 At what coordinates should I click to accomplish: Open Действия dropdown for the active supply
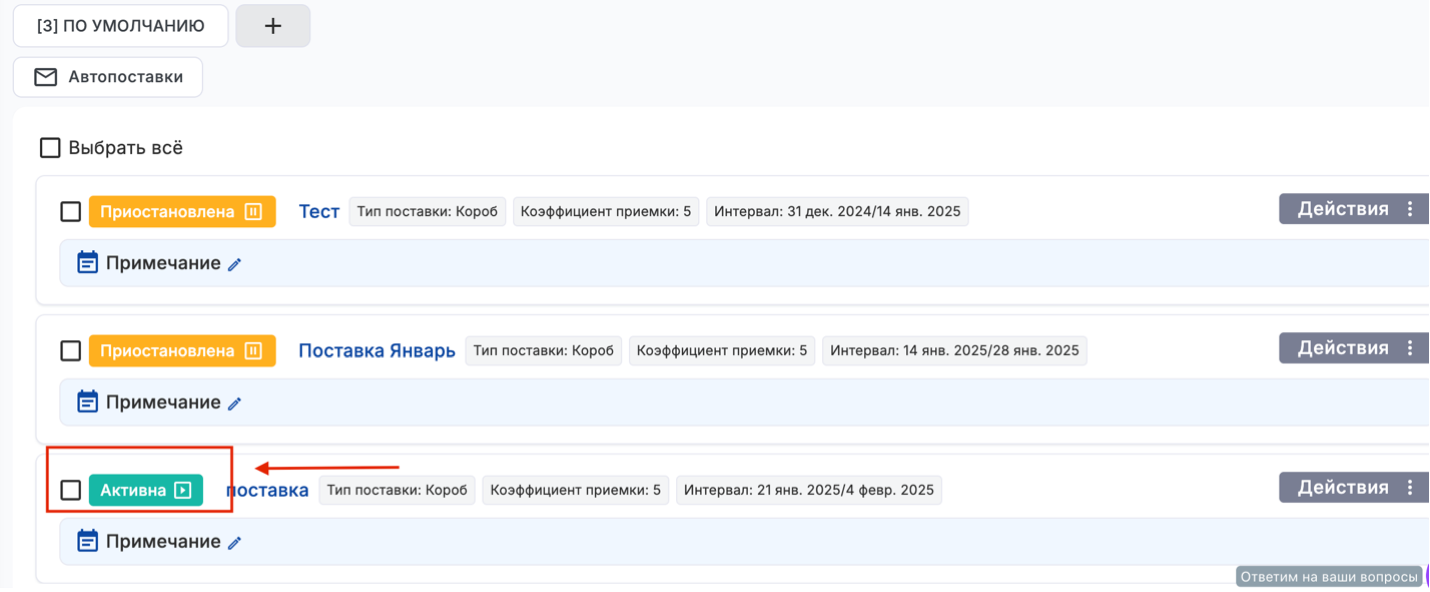1352,487
